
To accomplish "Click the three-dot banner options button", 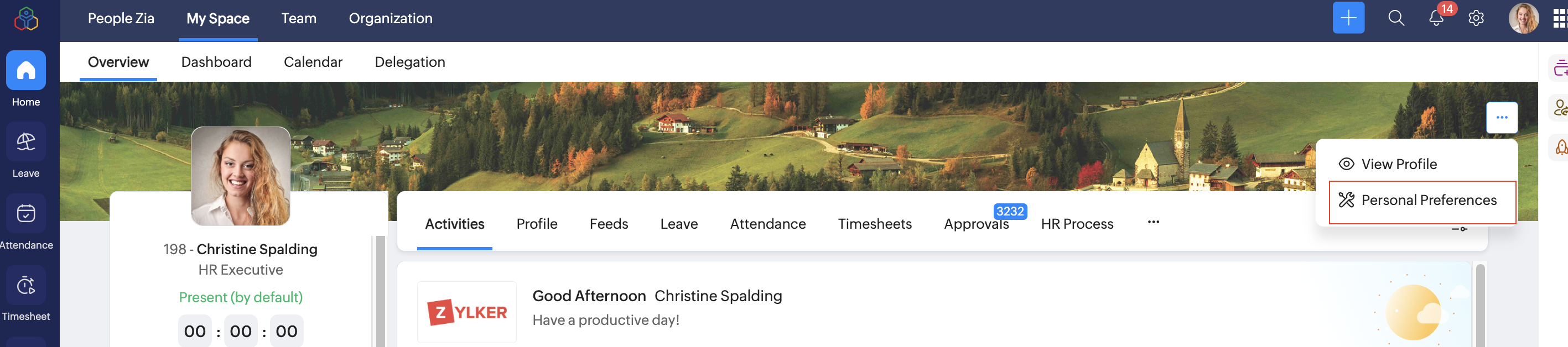I will coord(1501,117).
